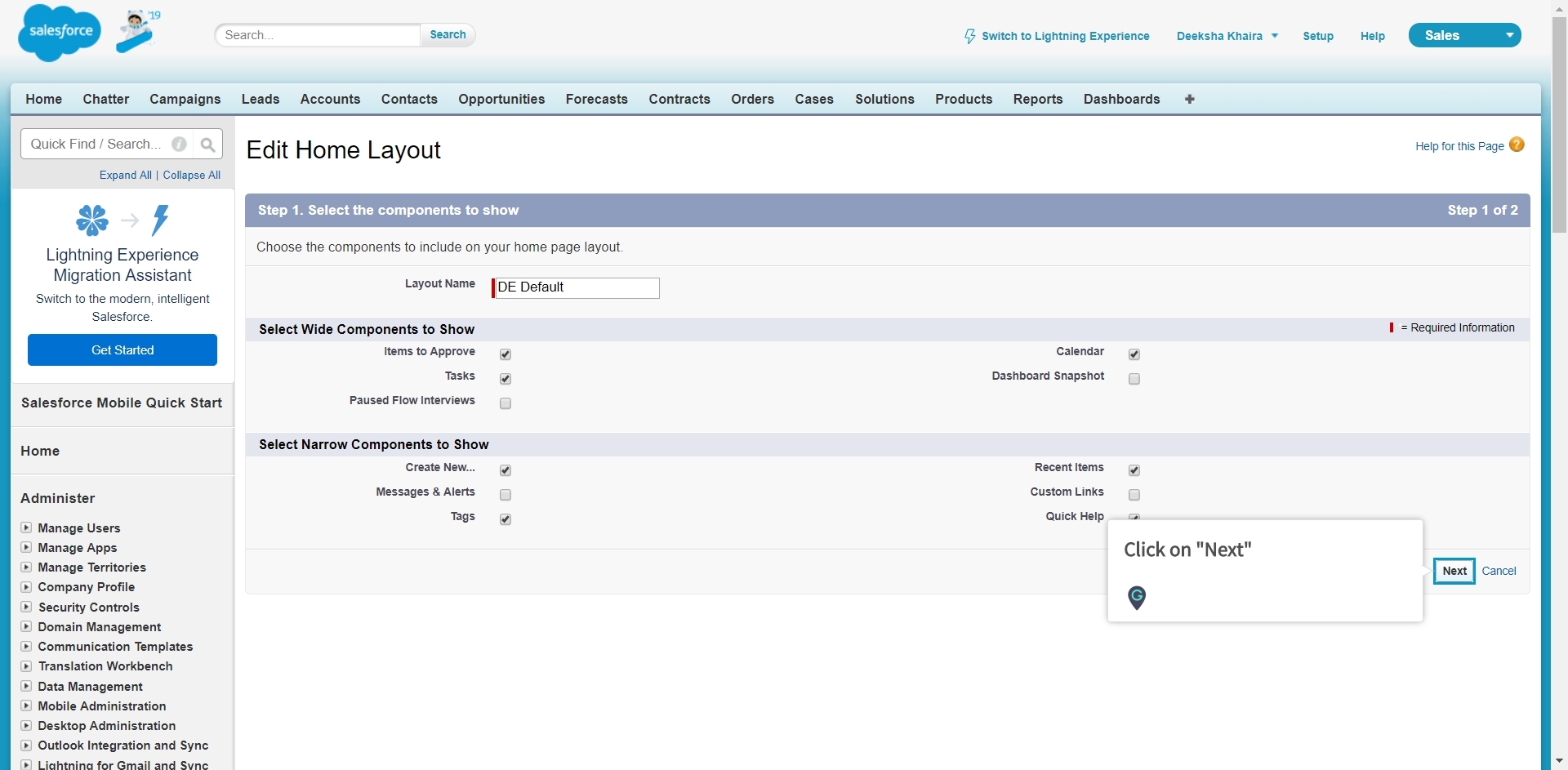
Task: Open the Deeksha Khaira user menu arrow
Action: (1275, 36)
